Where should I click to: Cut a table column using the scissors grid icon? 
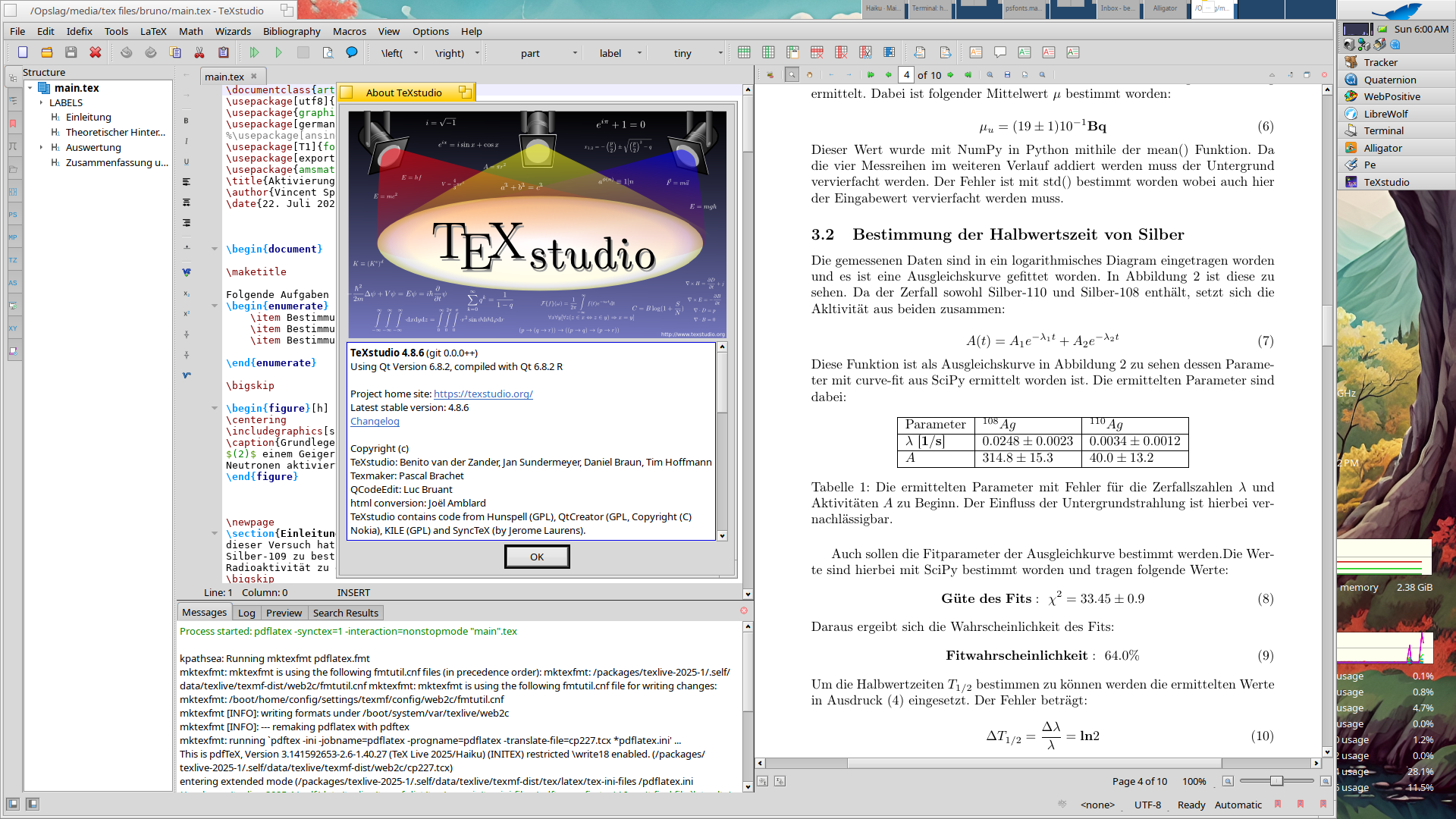coord(865,52)
